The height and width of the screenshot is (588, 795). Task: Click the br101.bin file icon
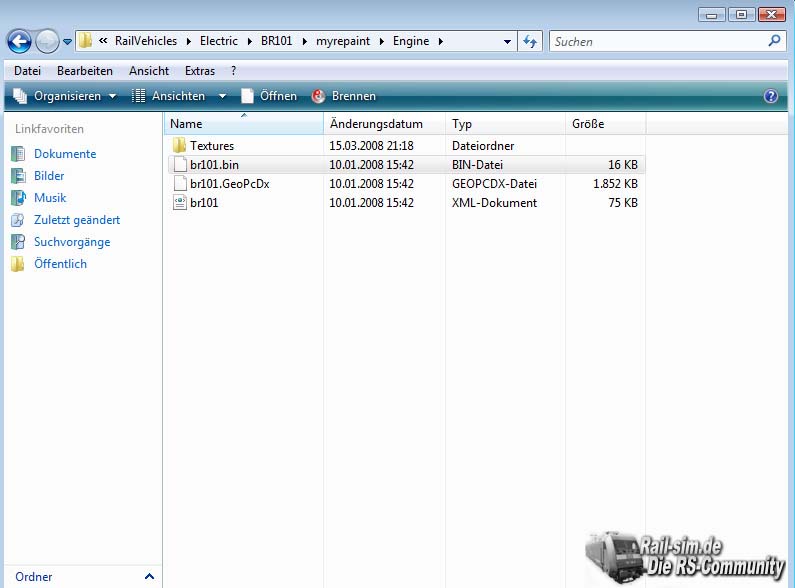click(179, 165)
